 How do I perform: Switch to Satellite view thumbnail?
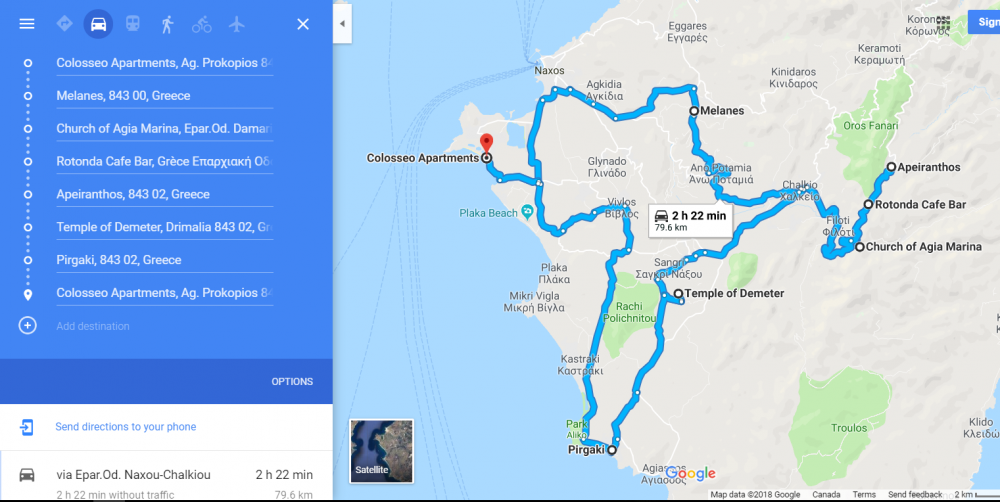[381, 451]
